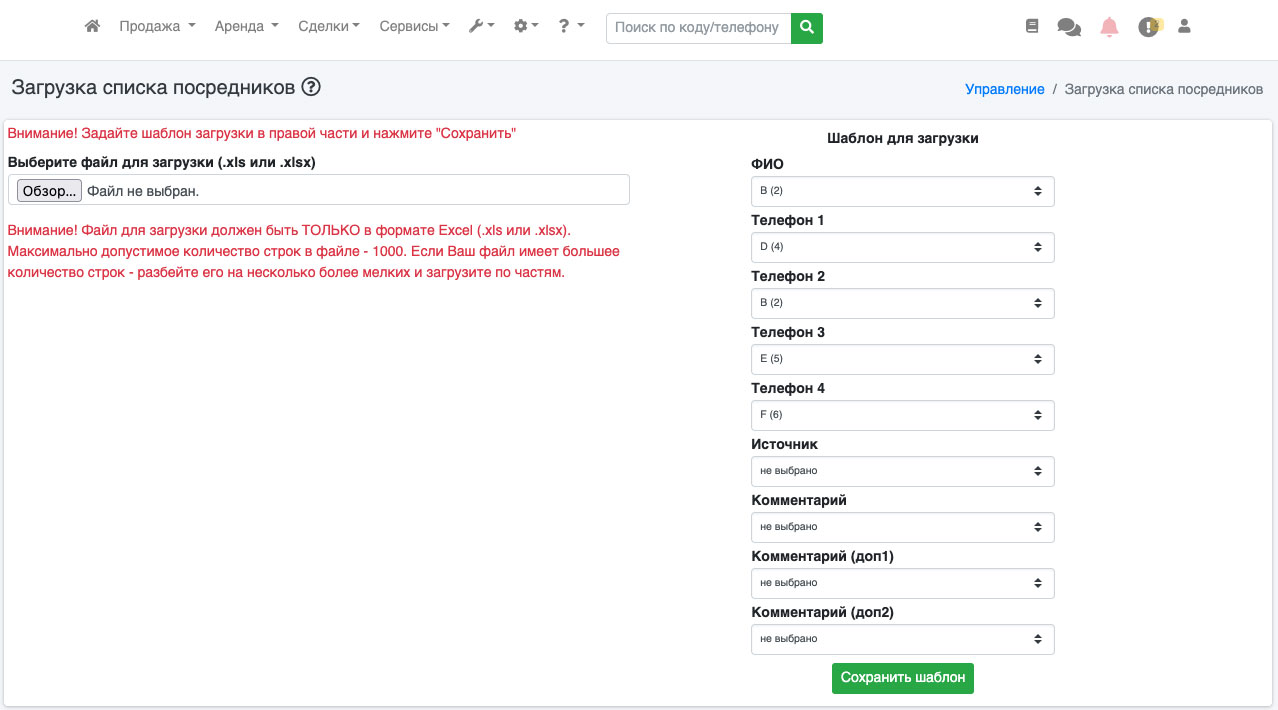Screen dimensions: 1278x710
Task: Click the notifications bell icon
Action: 1109,28
